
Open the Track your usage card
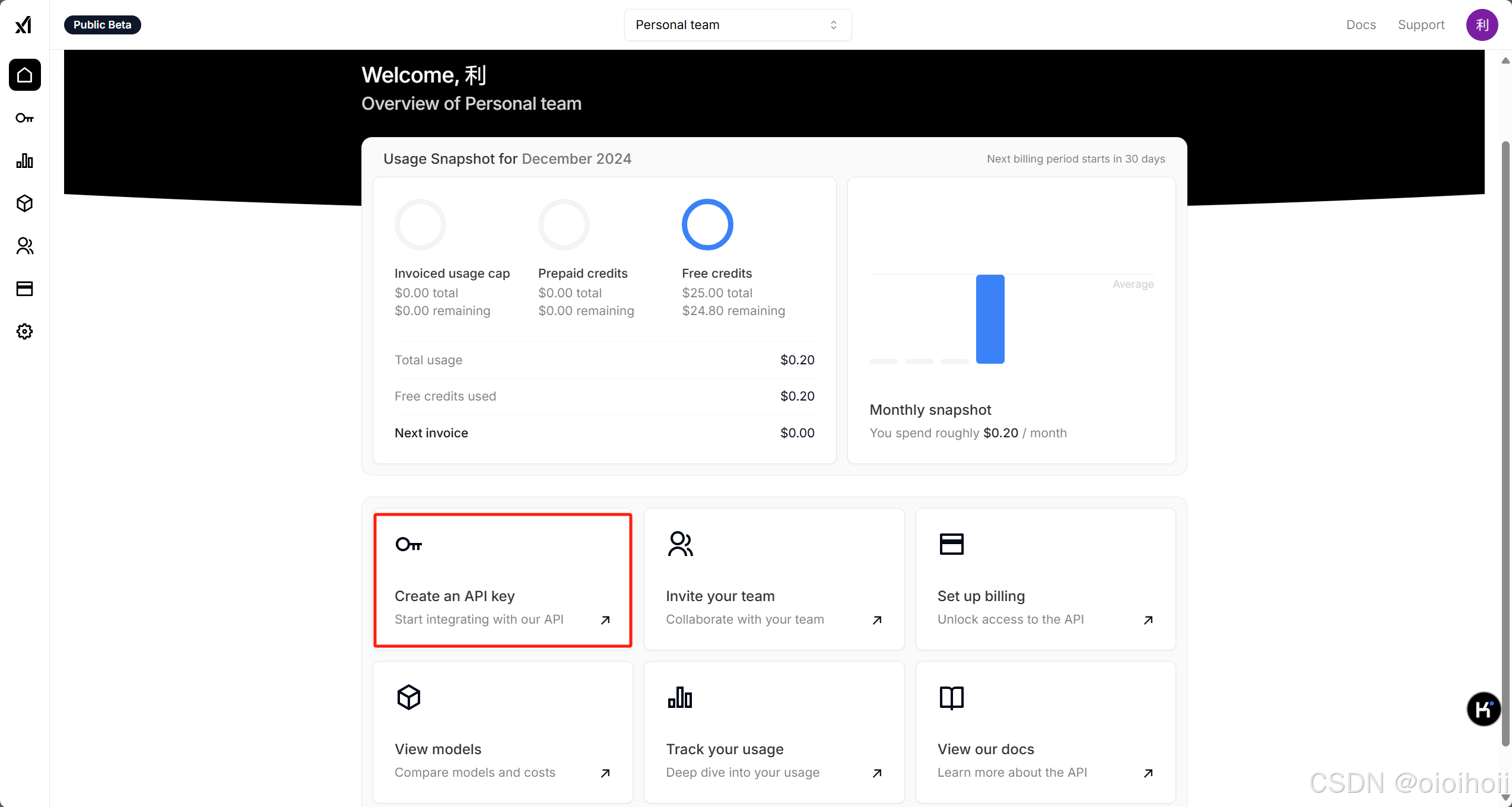click(774, 732)
